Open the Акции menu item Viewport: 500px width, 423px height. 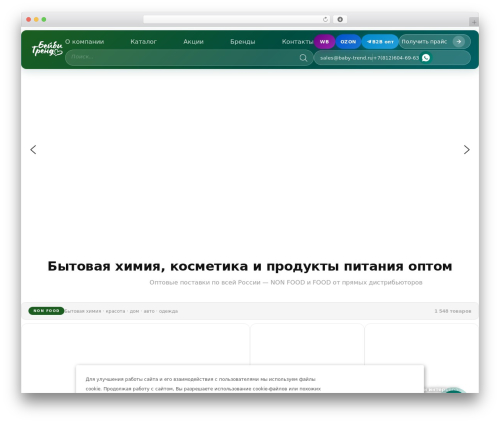tap(193, 42)
